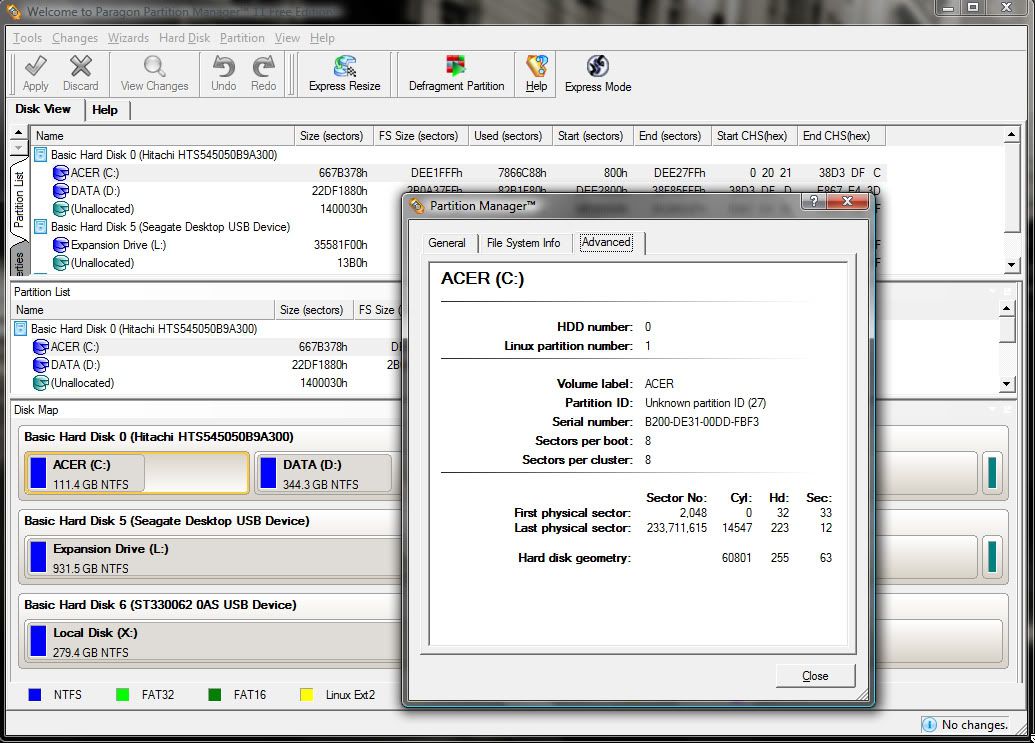The height and width of the screenshot is (743, 1035).
Task: Click DATA (D:) icon in lower Partition List
Action: coord(41,364)
